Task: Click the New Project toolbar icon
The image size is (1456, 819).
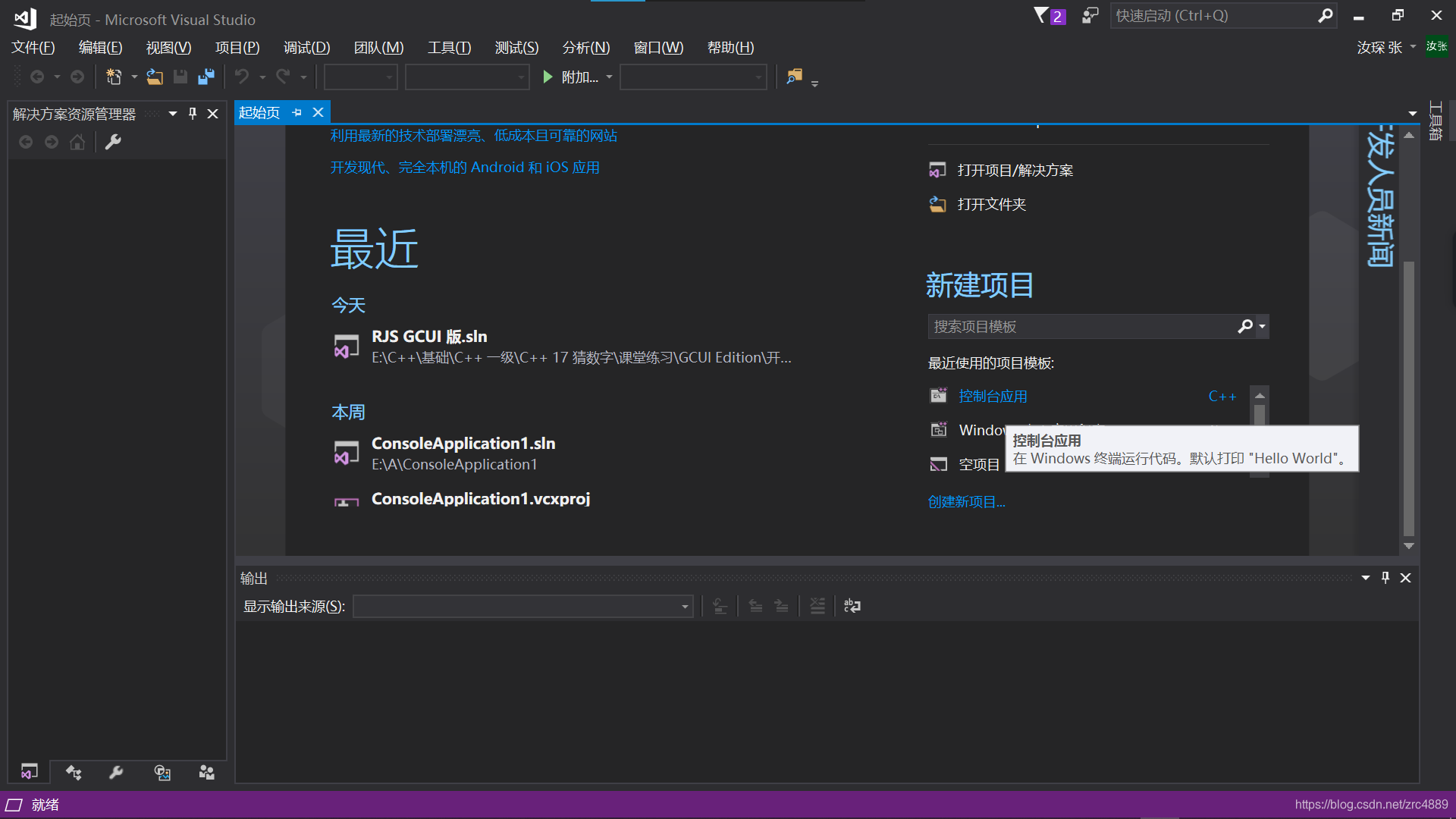Action: click(x=114, y=76)
